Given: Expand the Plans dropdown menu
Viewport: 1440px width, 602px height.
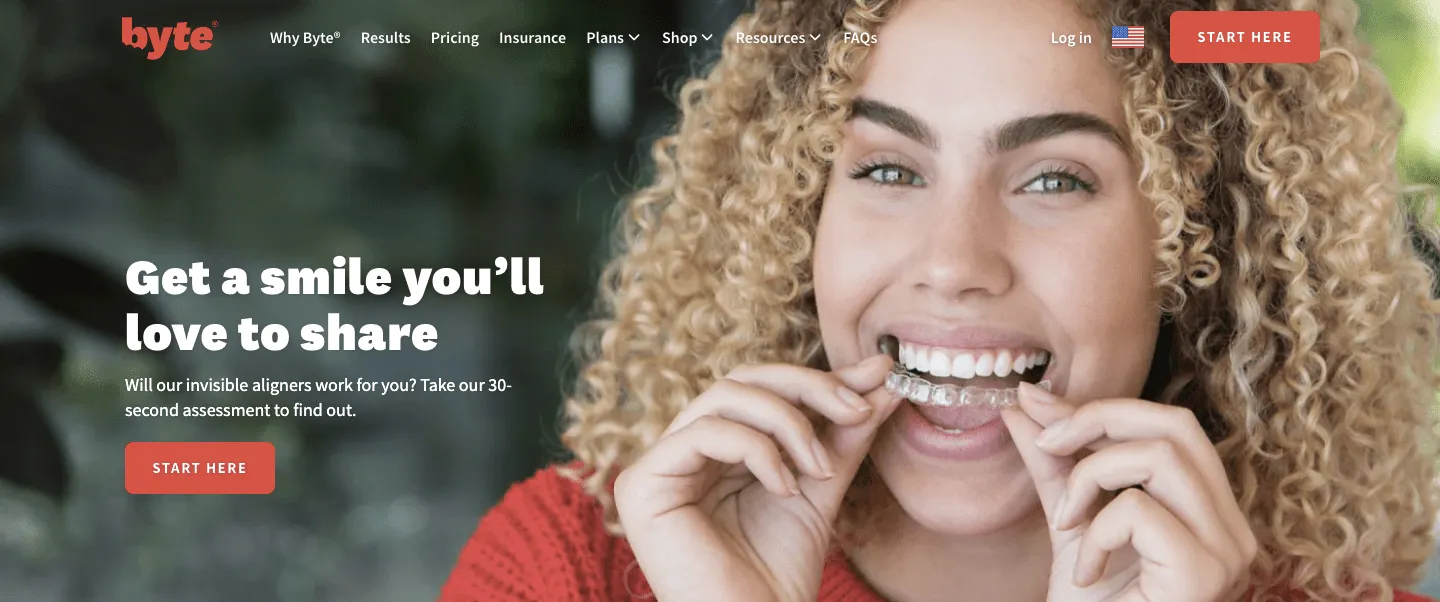Looking at the screenshot, I should 613,38.
